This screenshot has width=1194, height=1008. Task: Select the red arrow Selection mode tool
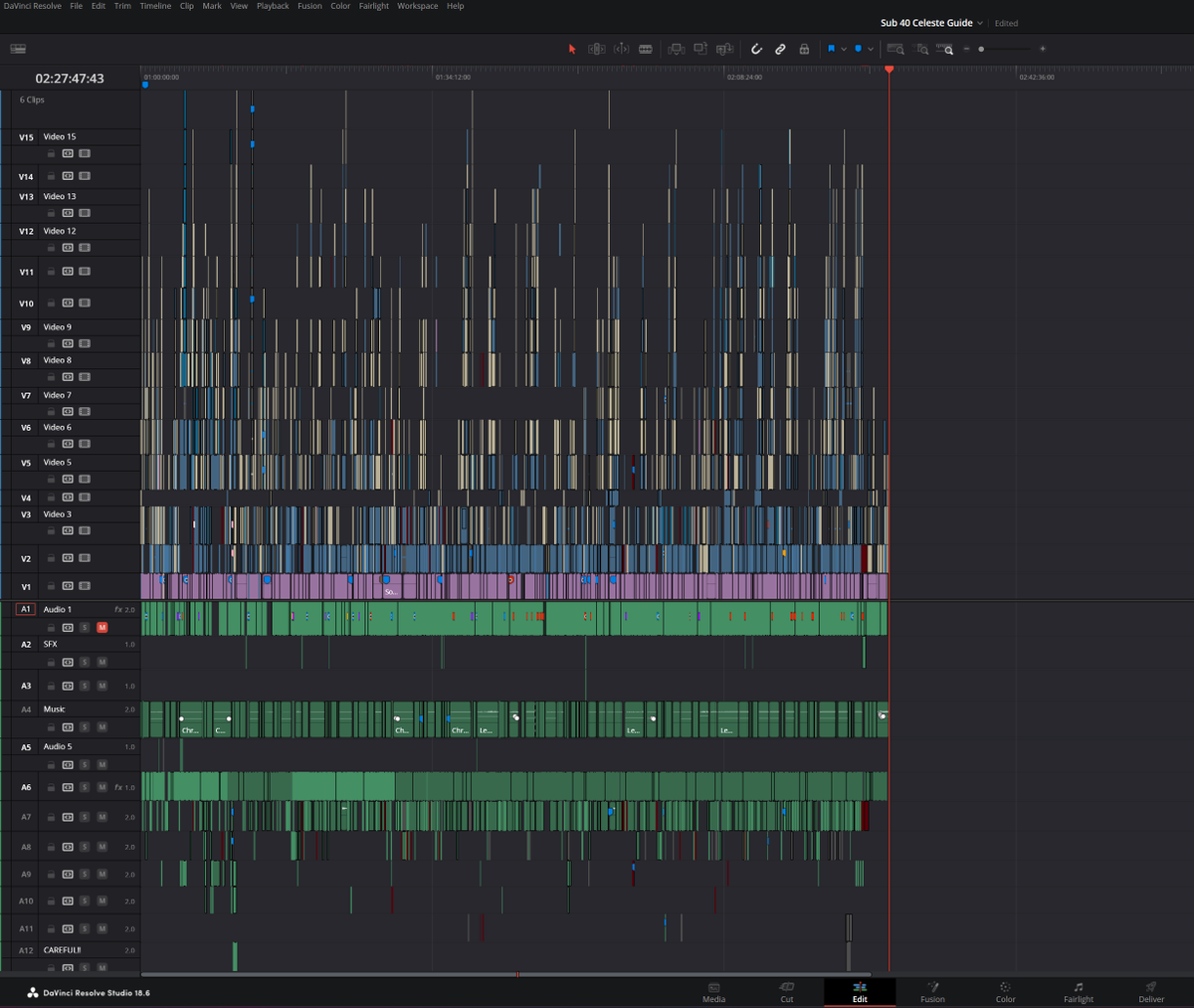tap(572, 49)
